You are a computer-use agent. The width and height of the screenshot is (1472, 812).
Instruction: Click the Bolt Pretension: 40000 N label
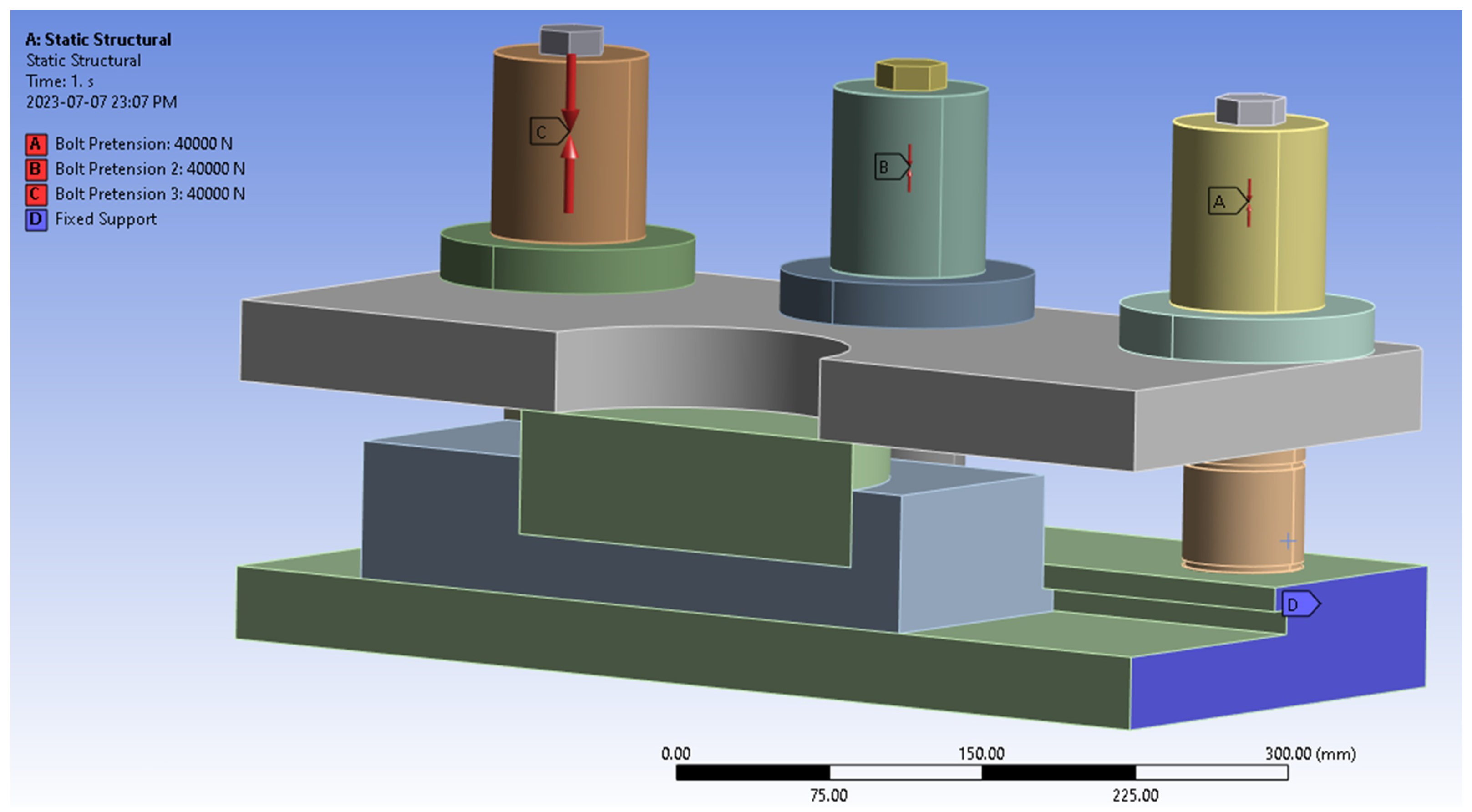[143, 144]
